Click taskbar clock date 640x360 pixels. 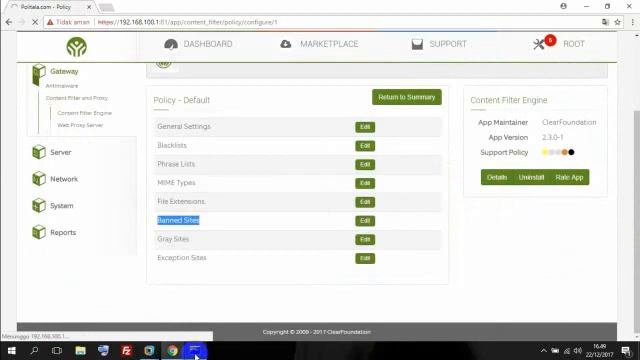coord(599,351)
